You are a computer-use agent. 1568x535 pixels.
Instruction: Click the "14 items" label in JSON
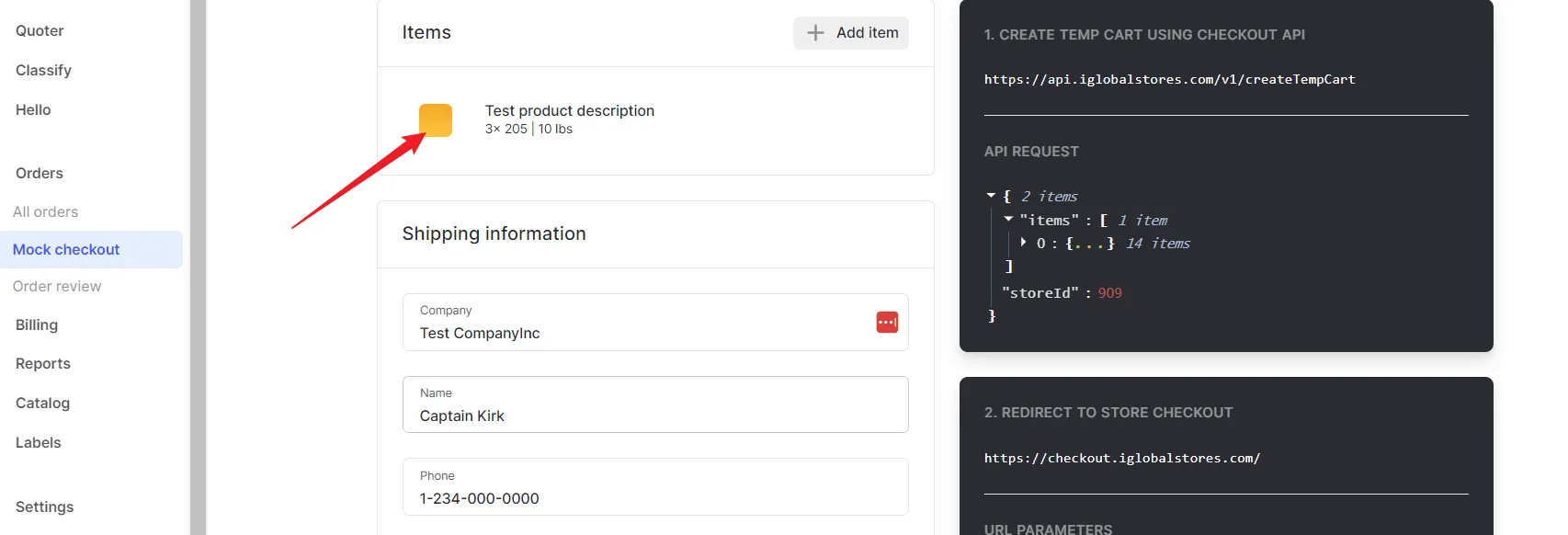[x=1158, y=243]
